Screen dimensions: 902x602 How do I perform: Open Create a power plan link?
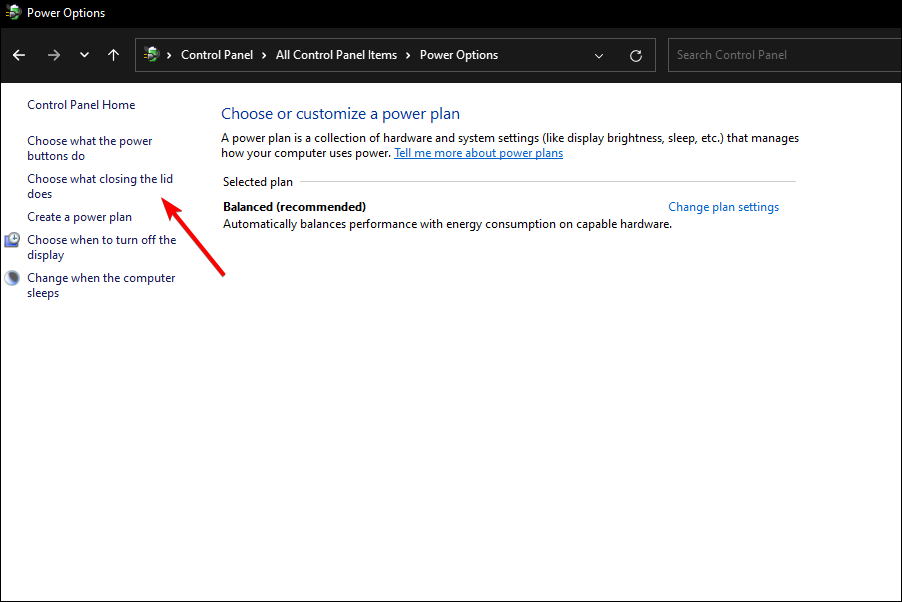pos(79,217)
